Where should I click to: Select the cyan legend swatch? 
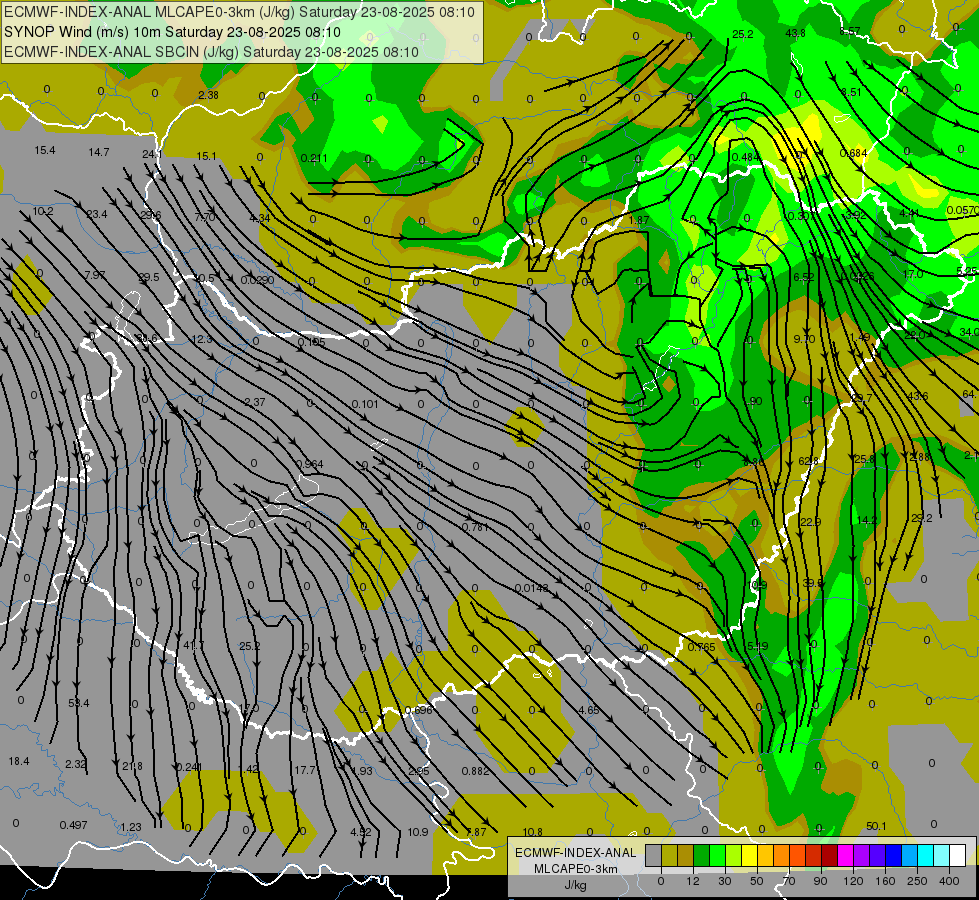pos(926,855)
